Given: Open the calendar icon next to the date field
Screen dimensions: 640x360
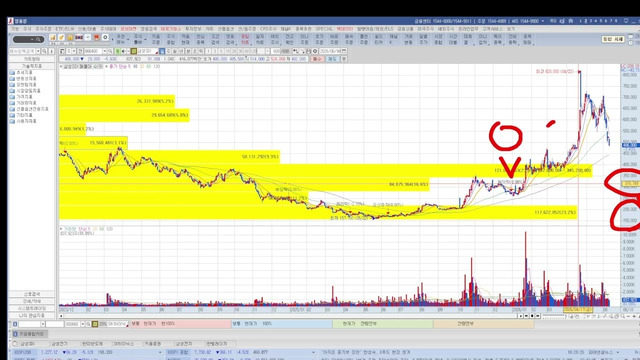Looking at the screenshot, I should [344, 51].
